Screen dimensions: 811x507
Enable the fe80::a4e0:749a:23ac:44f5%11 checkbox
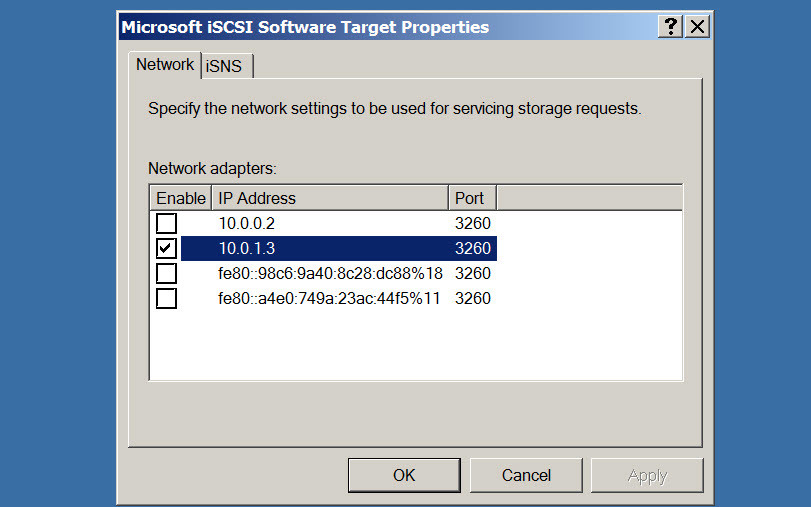(x=166, y=299)
